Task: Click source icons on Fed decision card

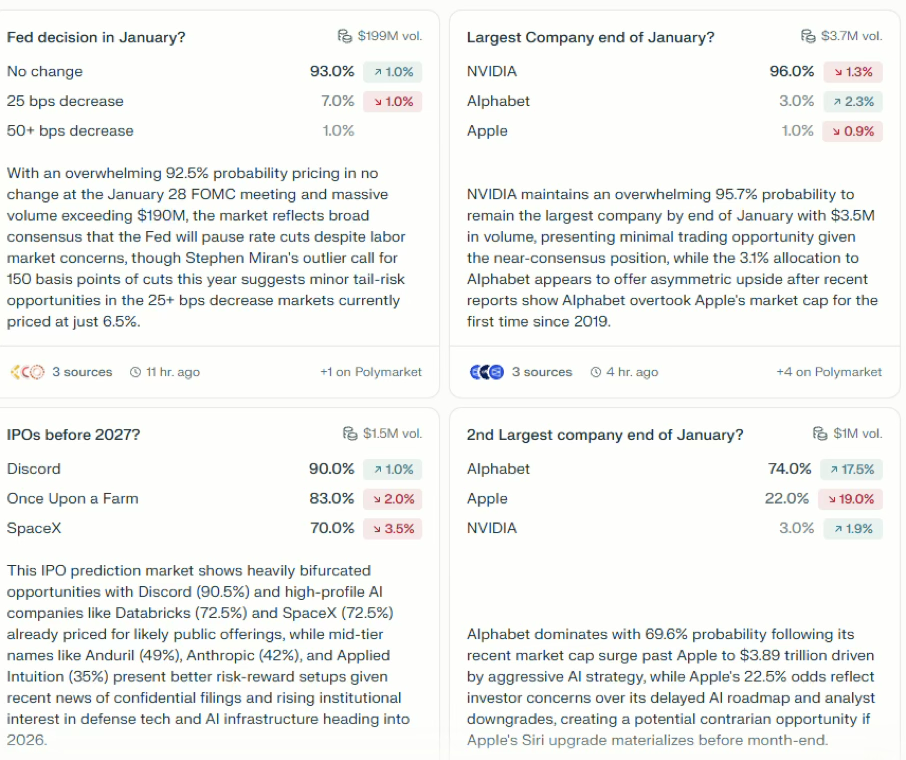Action: (27, 372)
